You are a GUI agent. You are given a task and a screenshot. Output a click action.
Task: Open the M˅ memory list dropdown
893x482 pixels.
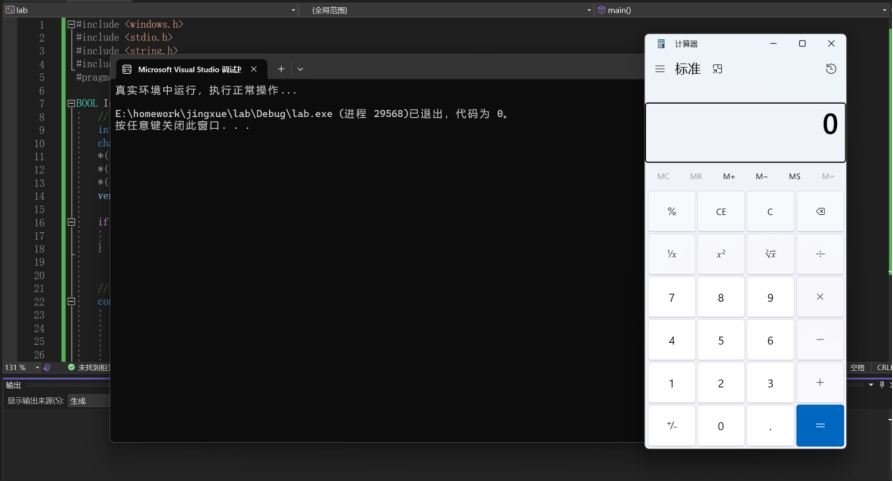(x=828, y=177)
